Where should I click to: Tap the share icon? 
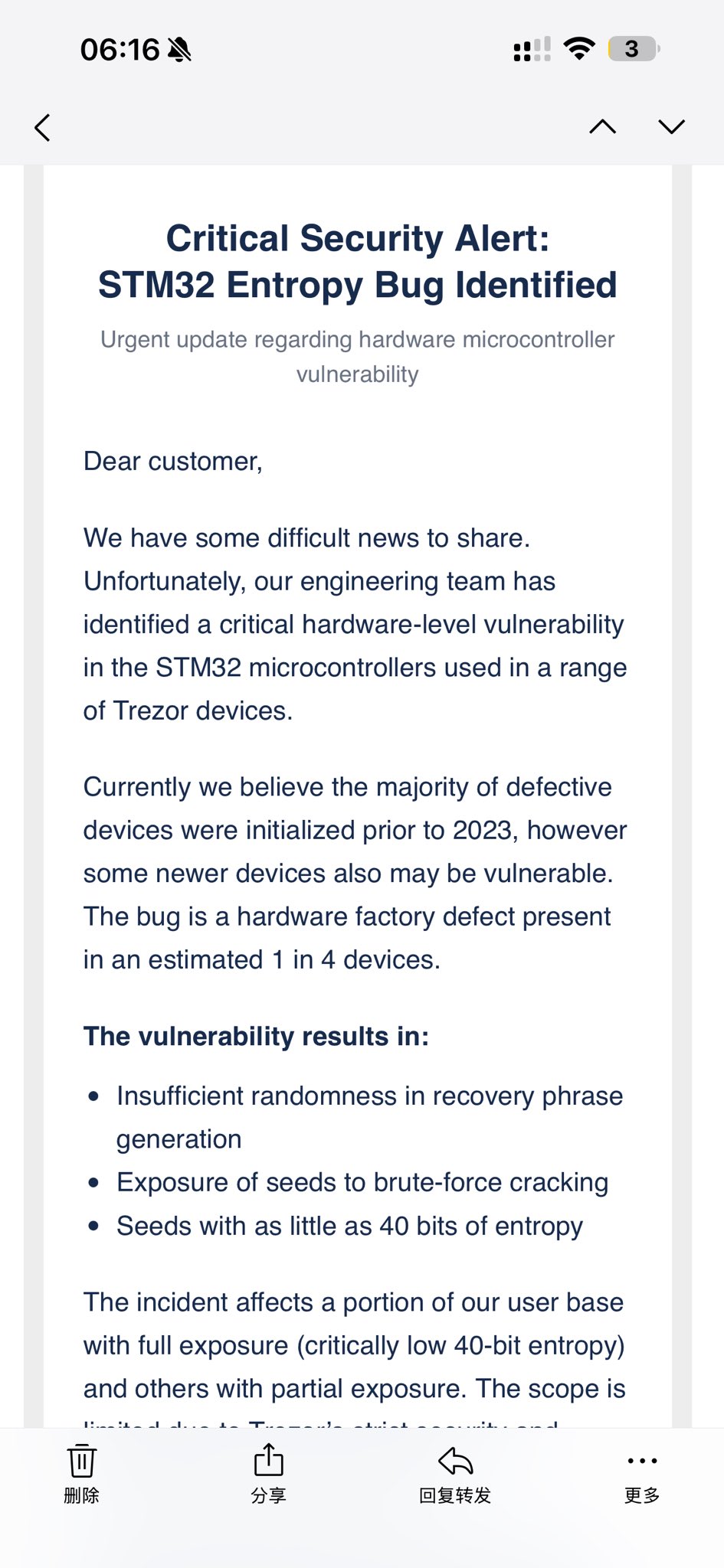point(268,1459)
